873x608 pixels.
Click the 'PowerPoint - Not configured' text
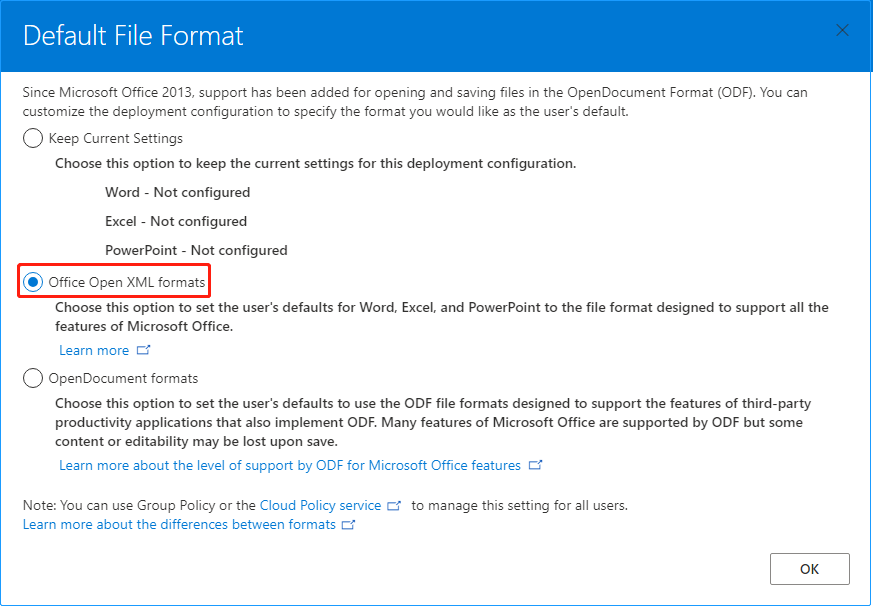[x=196, y=251]
